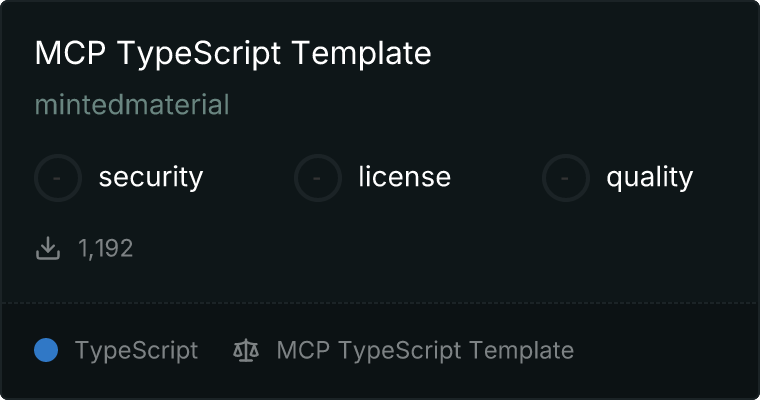Open the MCP TypeScript Template card title

(233, 53)
